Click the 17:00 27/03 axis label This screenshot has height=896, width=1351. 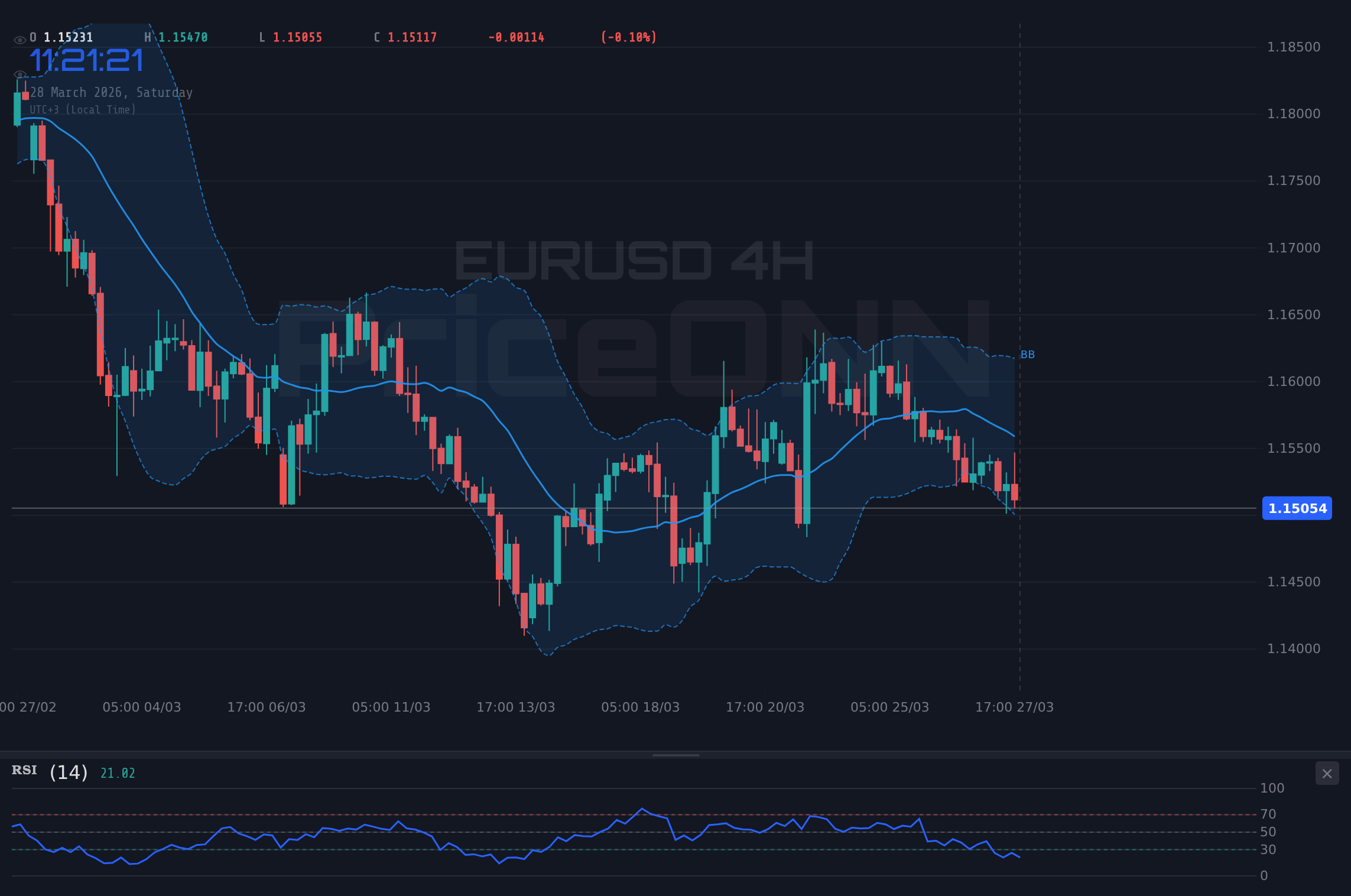1015,706
